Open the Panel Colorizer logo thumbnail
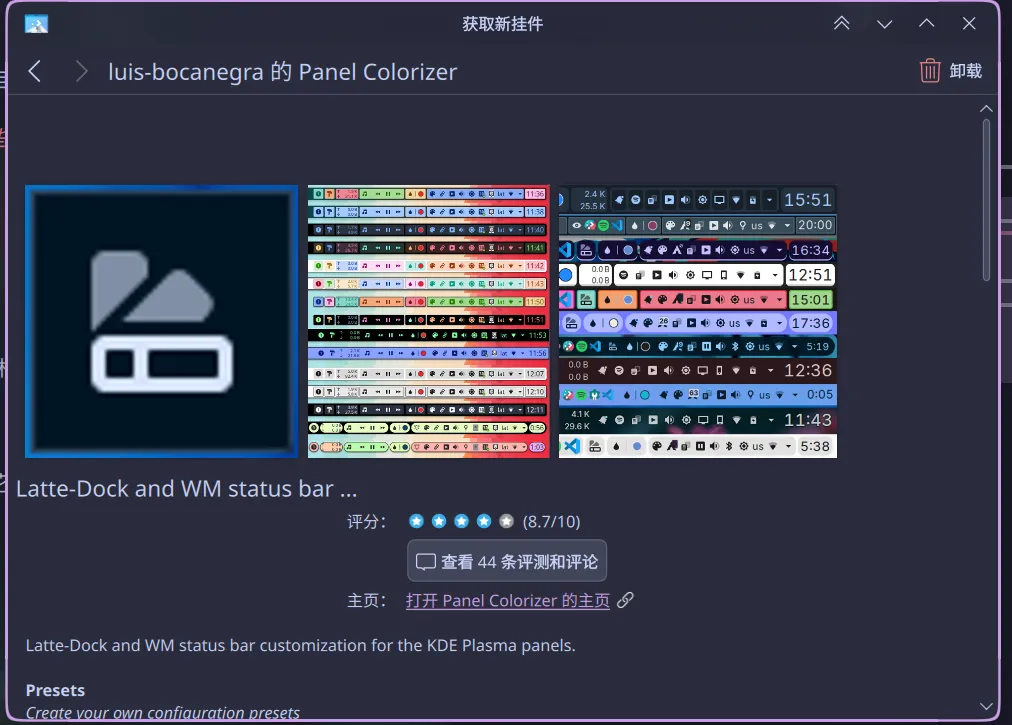This screenshot has height=725, width=1012. tap(162, 321)
